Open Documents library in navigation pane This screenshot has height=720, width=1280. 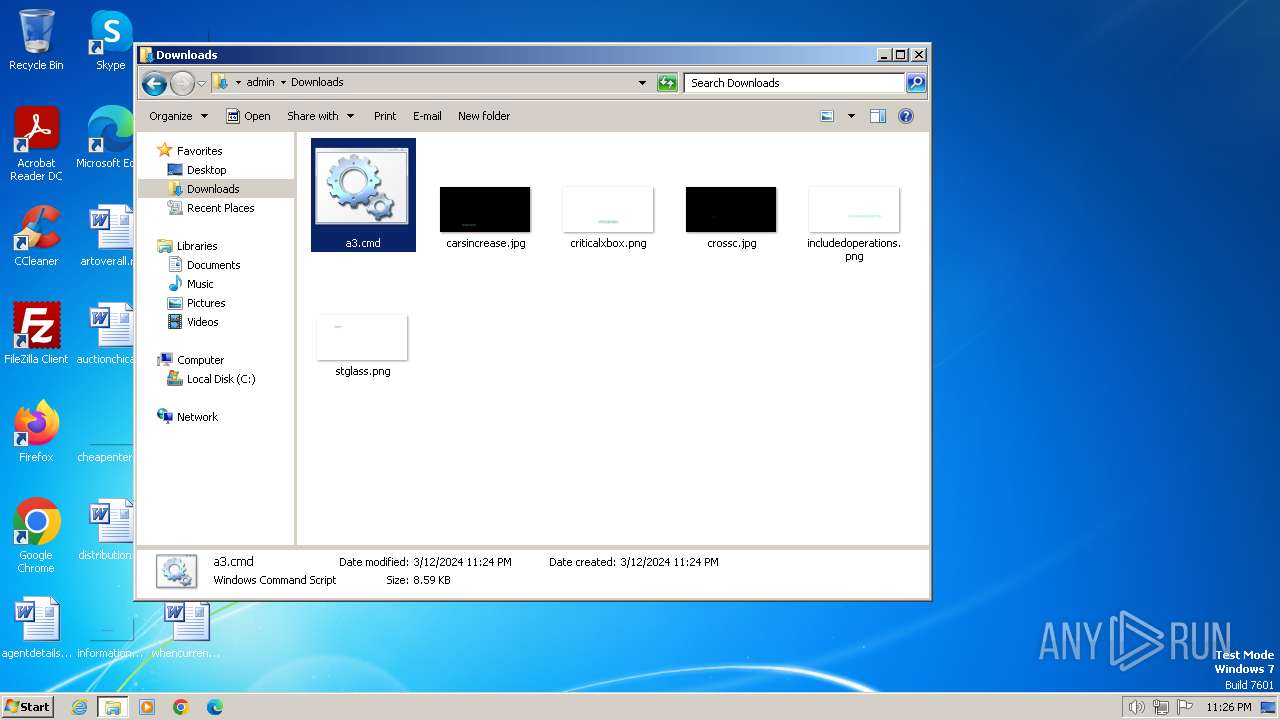(204, 265)
